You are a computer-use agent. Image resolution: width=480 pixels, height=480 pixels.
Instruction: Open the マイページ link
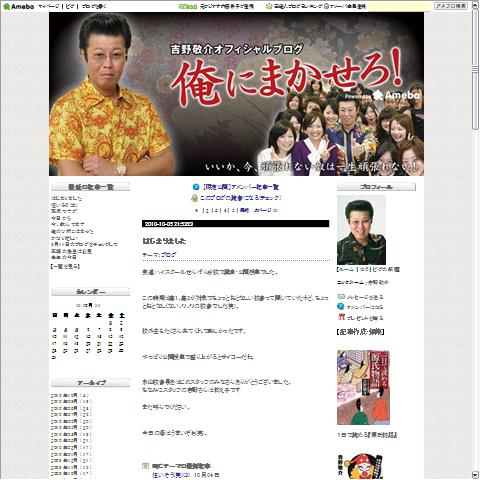(x=49, y=6)
